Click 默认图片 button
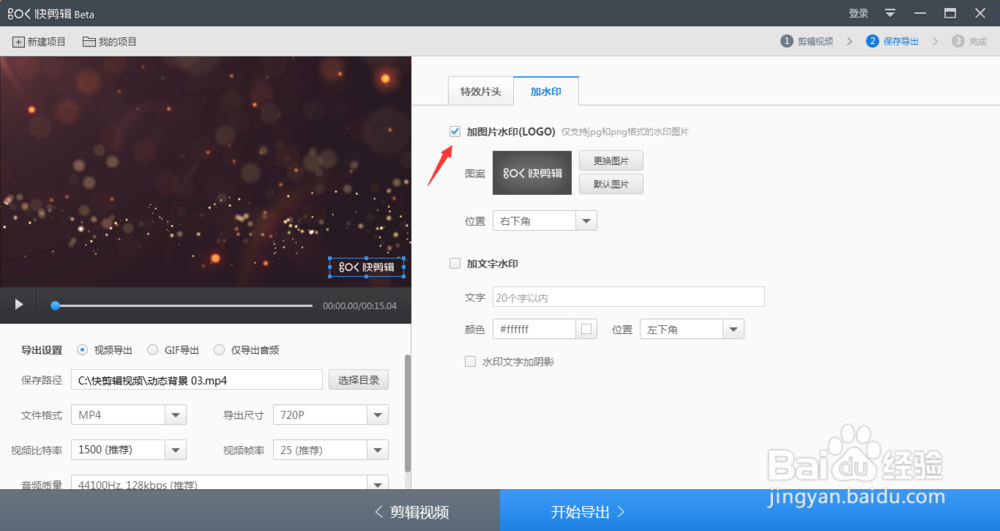 pos(611,184)
